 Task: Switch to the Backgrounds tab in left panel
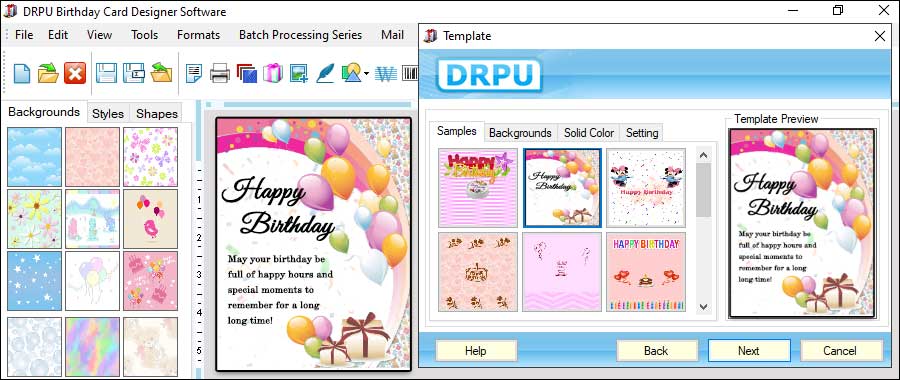[x=44, y=112]
